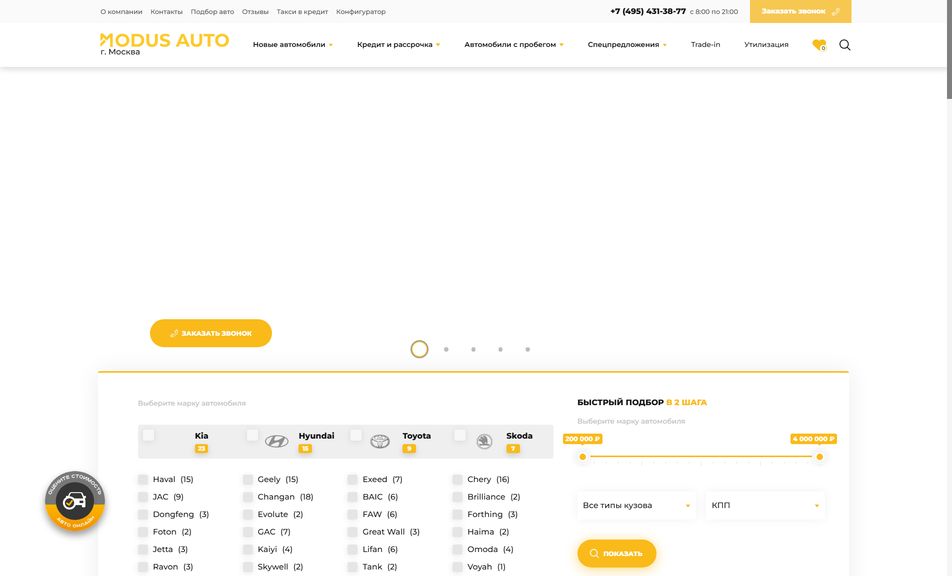Go to О компании
Screen dimensions: 952x576
click(121, 12)
